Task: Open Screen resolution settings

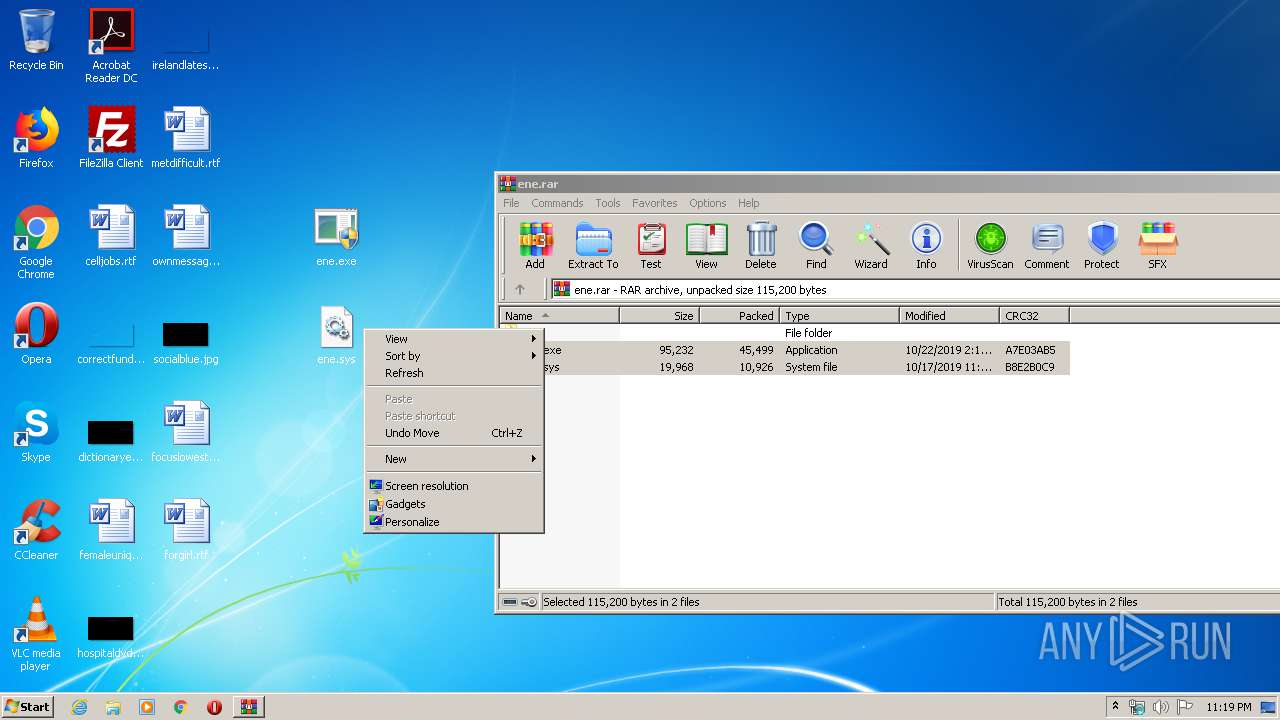Action: click(454, 486)
